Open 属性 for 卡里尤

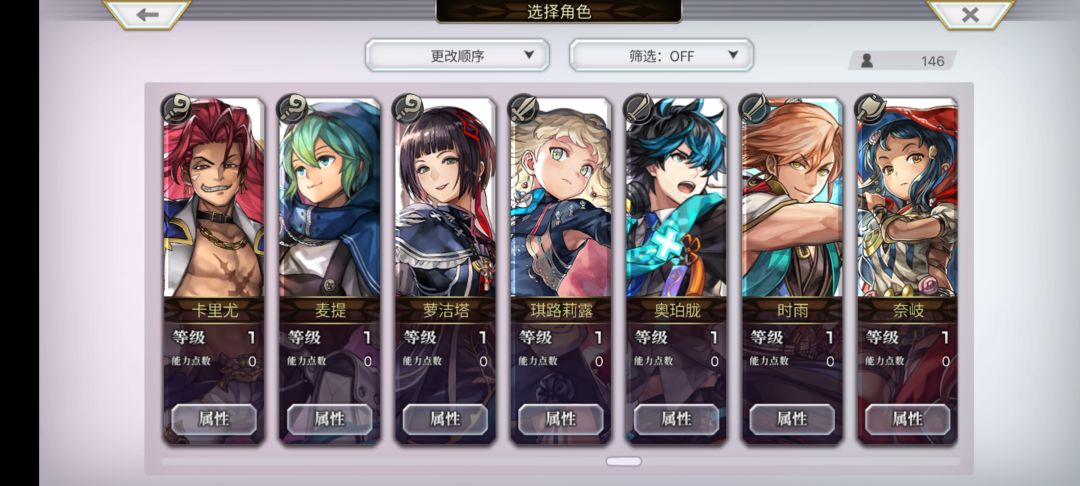tap(214, 419)
